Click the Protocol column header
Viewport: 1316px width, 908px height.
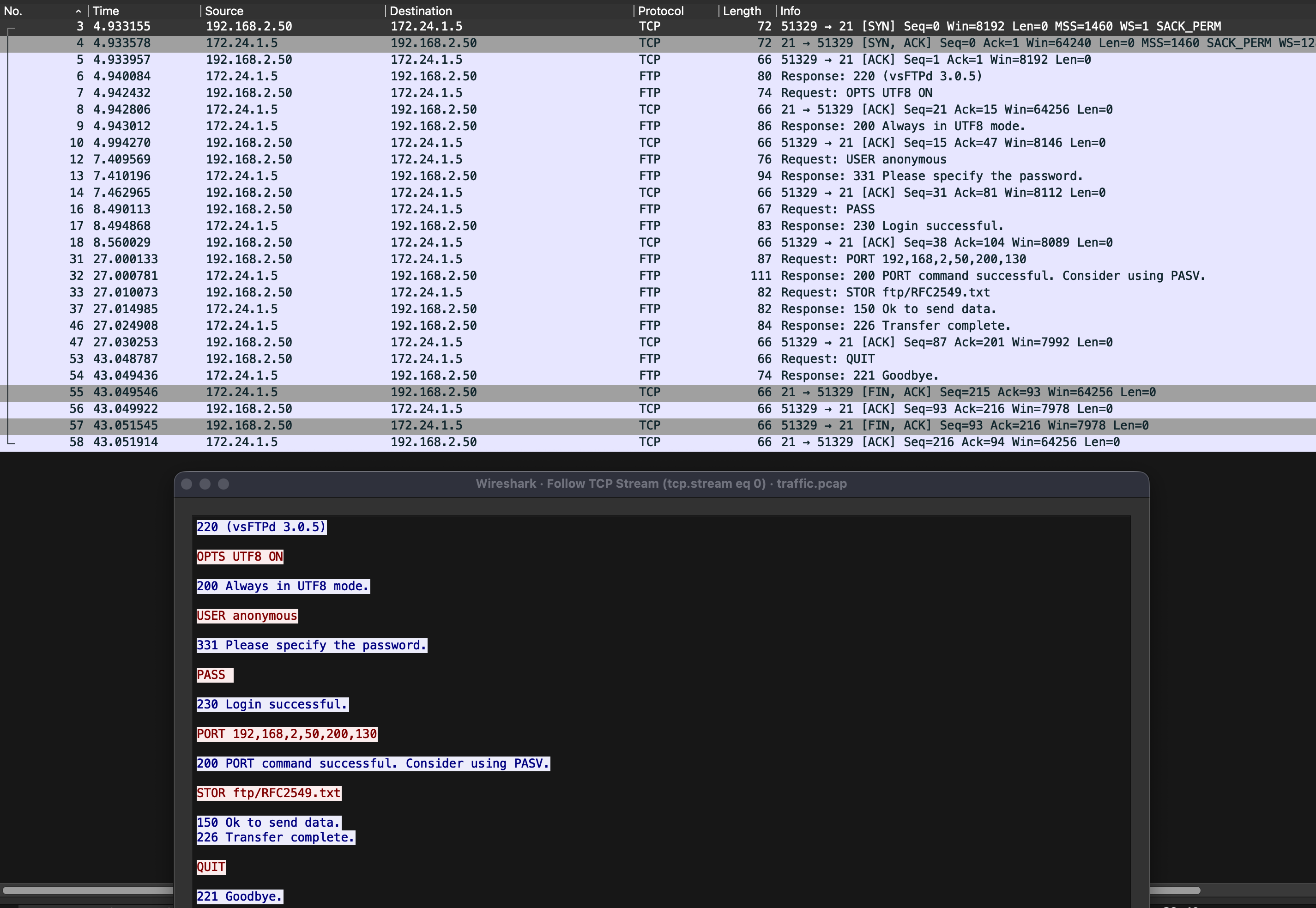click(x=660, y=11)
